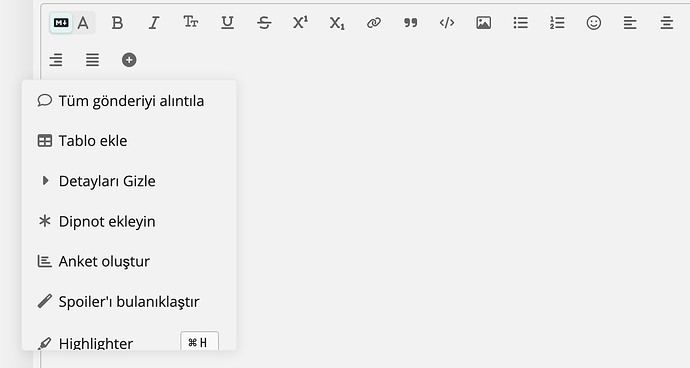Choose Tüm gönderiyi alıntıla
The height and width of the screenshot is (368, 690).
click(129, 101)
